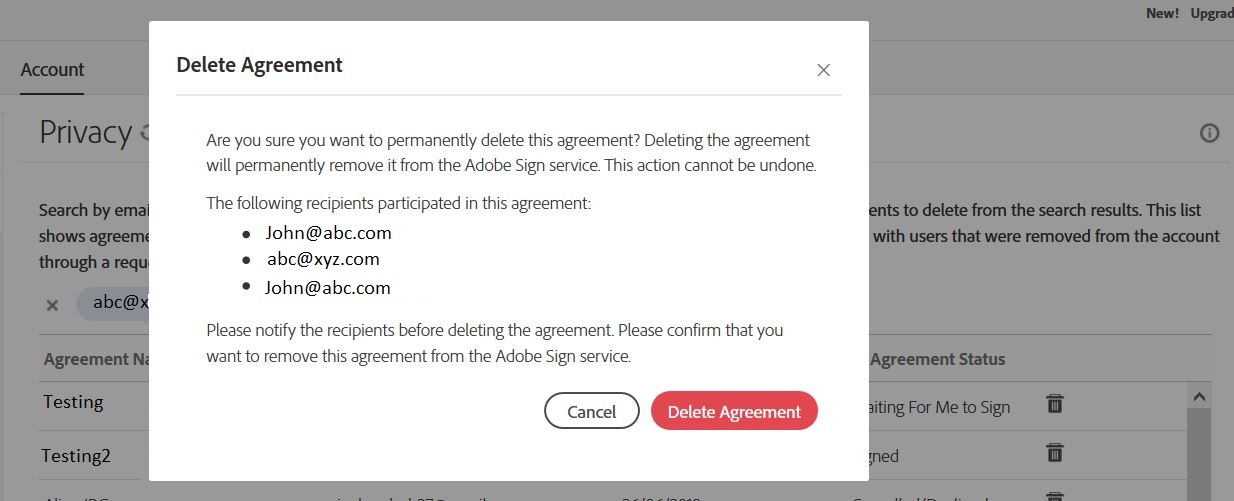Click the partially visible bottom trash icon
This screenshot has height=501, width=1234.
point(1054,496)
